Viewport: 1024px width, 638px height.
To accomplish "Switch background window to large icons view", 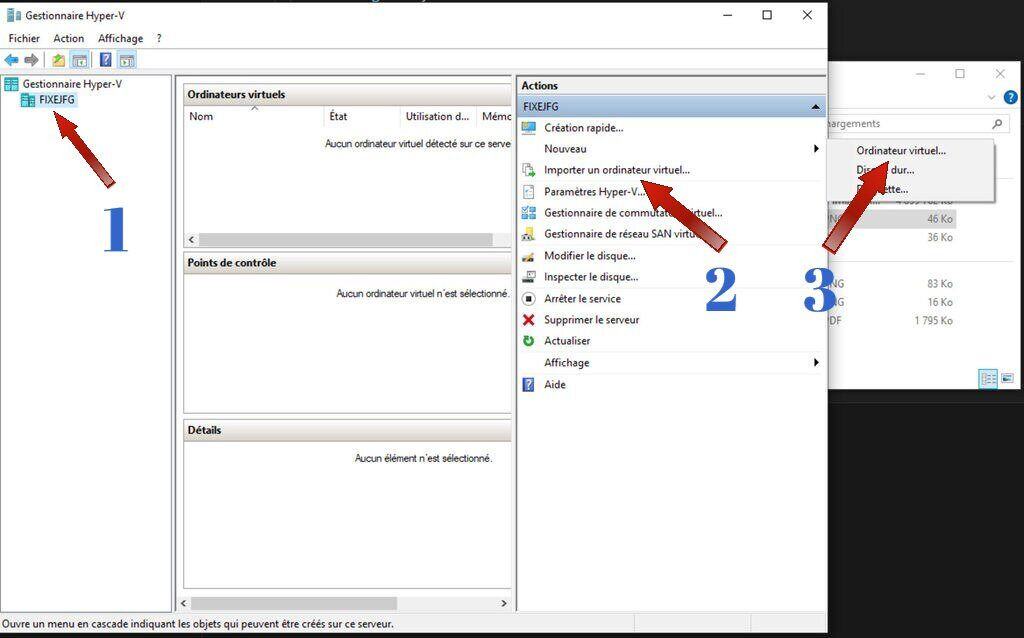I will (1008, 378).
